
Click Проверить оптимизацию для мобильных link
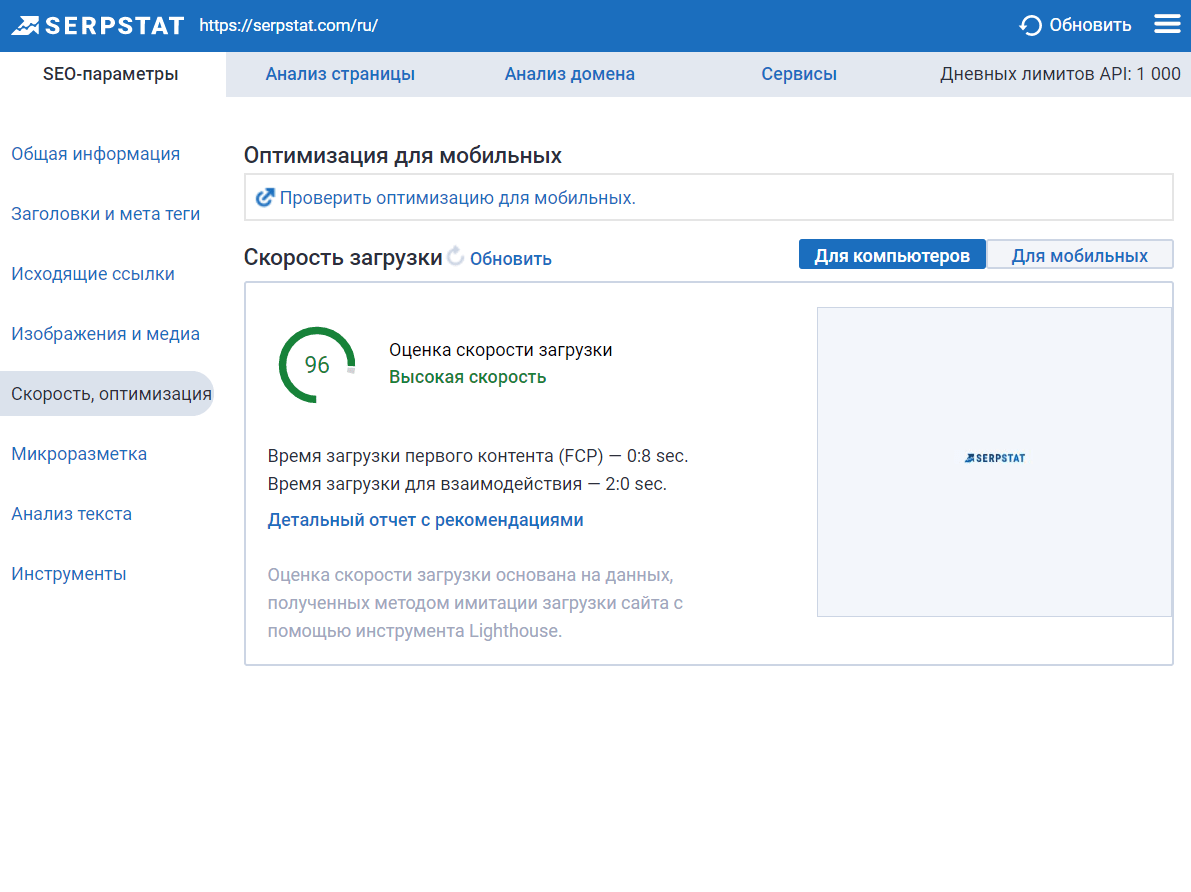point(457,198)
